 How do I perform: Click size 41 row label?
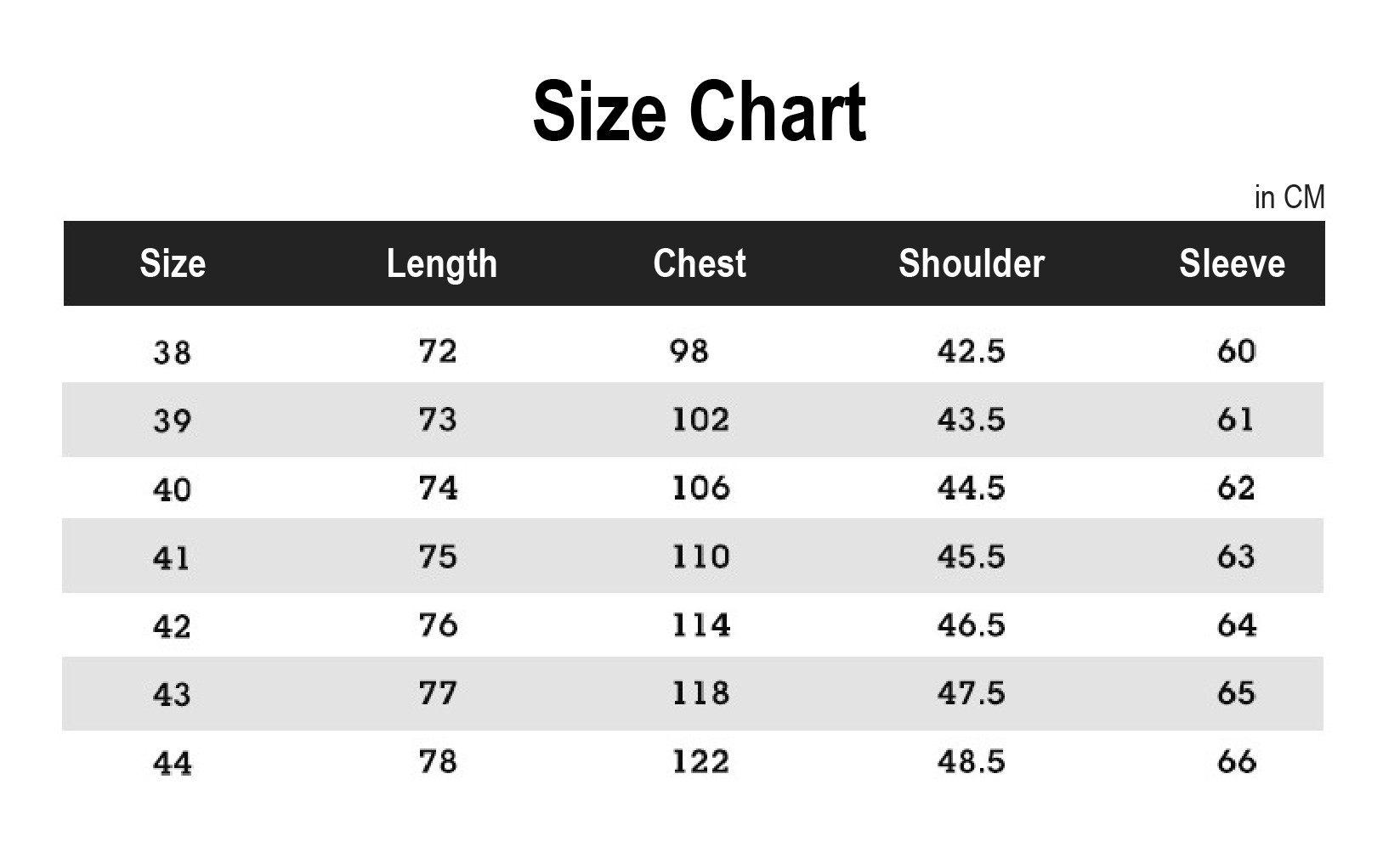[172, 558]
